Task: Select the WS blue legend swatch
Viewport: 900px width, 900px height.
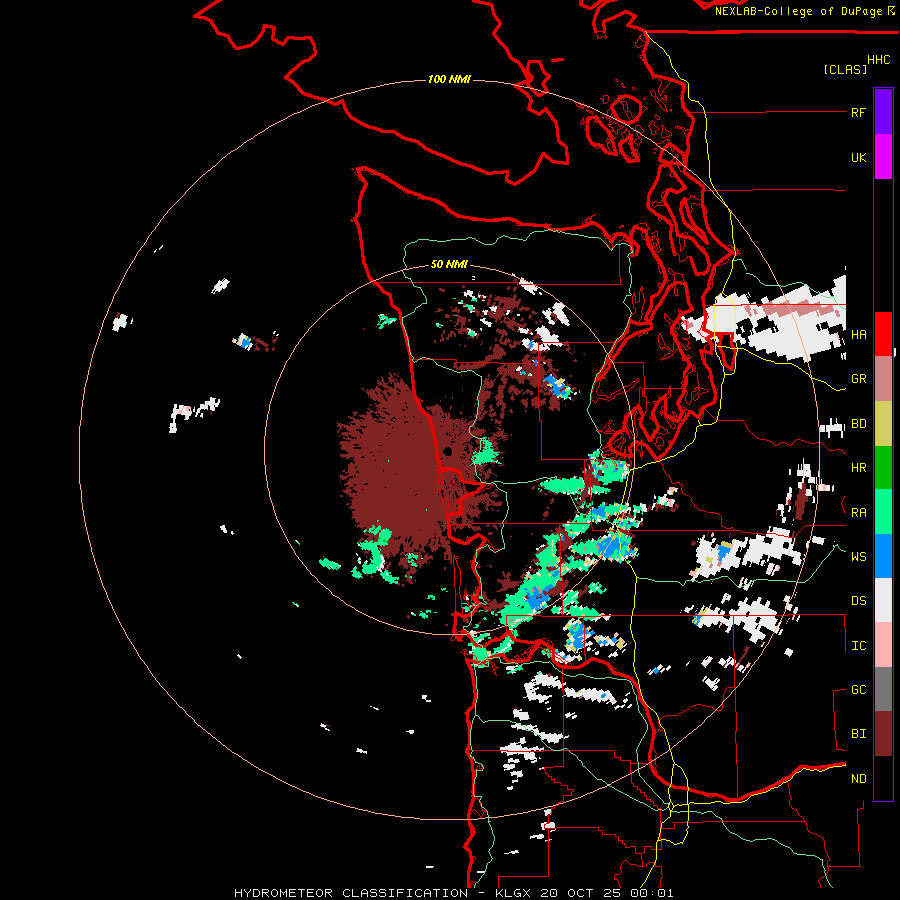Action: [883, 556]
